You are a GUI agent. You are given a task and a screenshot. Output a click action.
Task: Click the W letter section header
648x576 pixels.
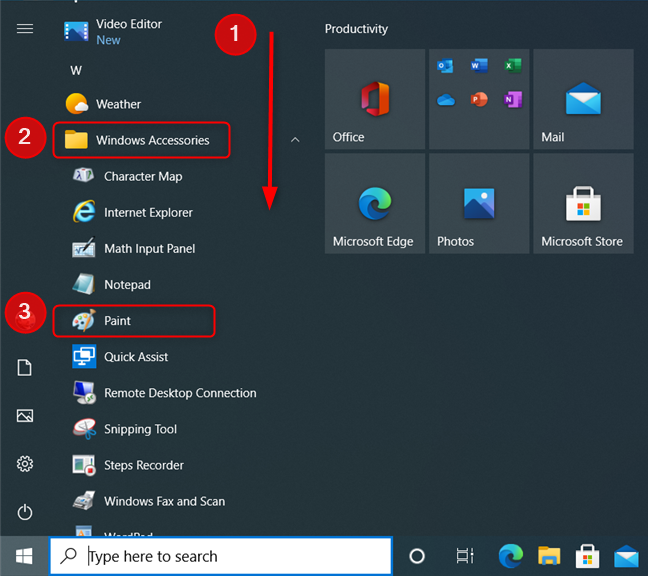tap(76, 71)
